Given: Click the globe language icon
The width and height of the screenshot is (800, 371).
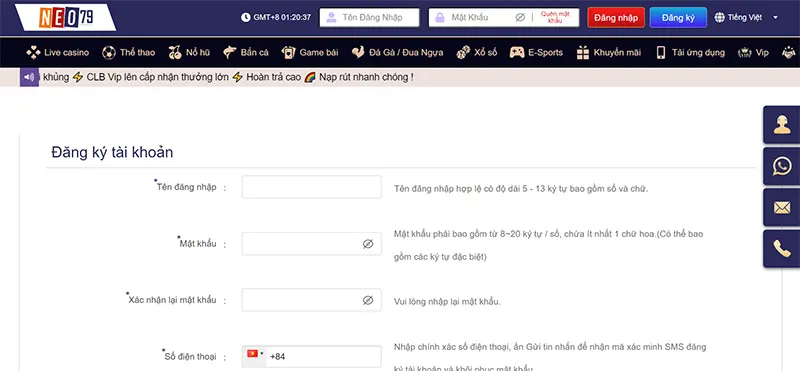Looking at the screenshot, I should tap(719, 17).
